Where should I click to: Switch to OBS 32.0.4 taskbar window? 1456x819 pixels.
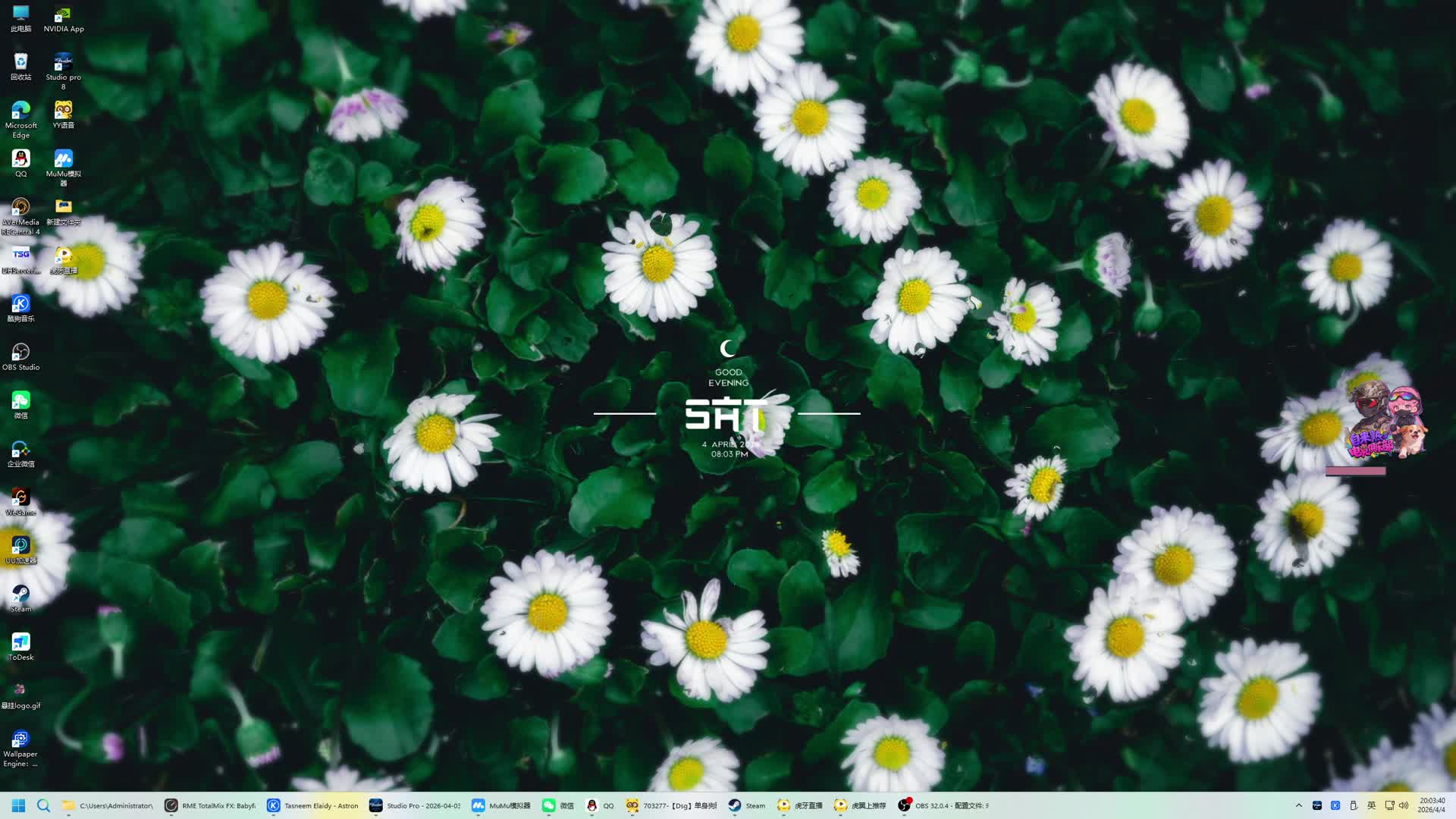(x=943, y=805)
